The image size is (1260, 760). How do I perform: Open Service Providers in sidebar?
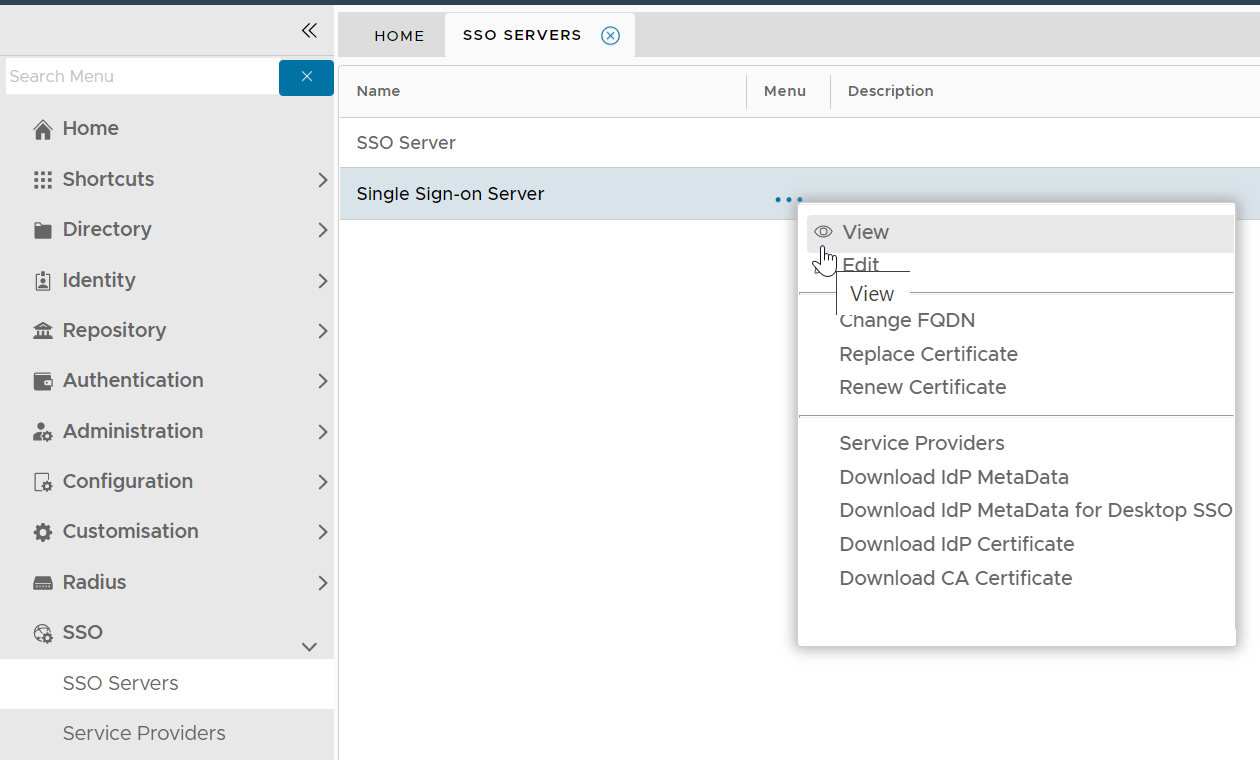point(144,733)
